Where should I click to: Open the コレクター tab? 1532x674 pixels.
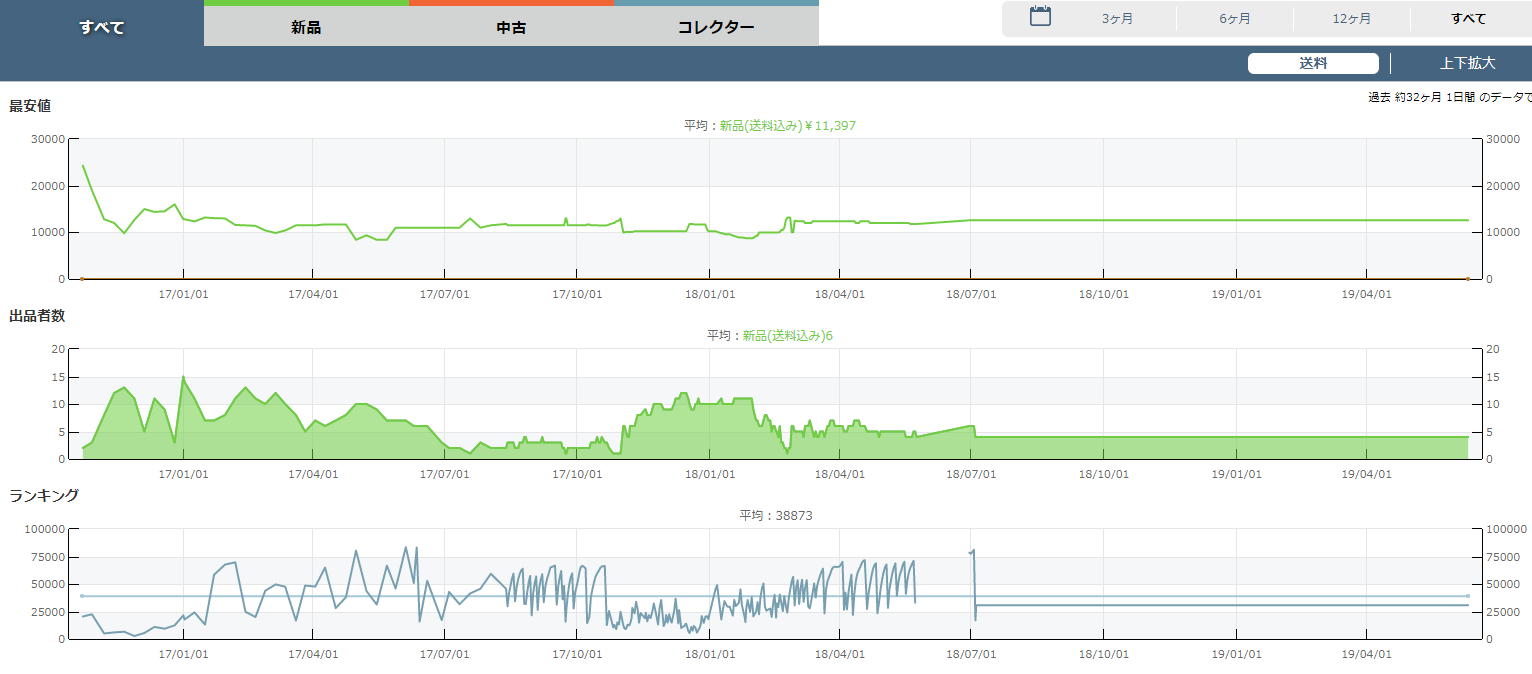click(716, 27)
